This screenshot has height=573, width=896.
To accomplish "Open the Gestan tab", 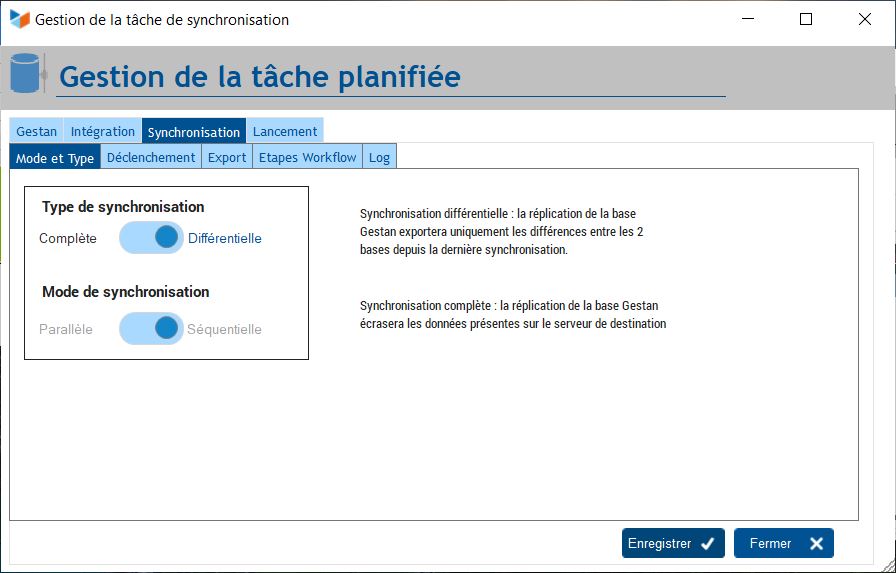I will pos(37,131).
